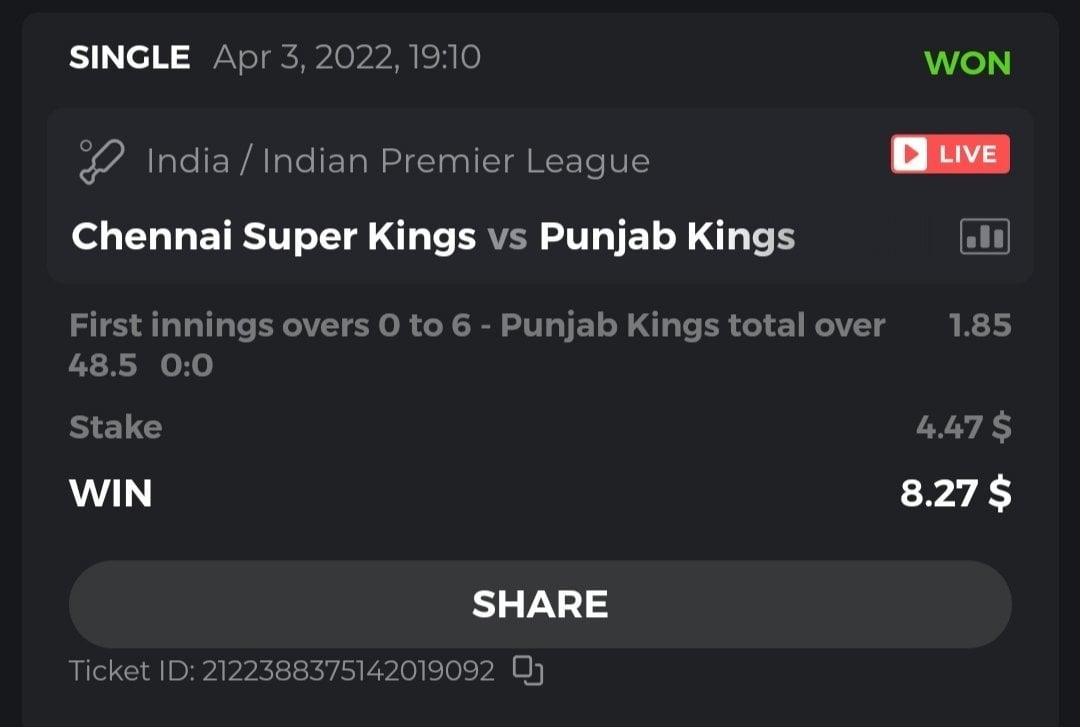Select the Ticket ID number text
This screenshot has height=727, width=1080.
pyautogui.click(x=348, y=670)
